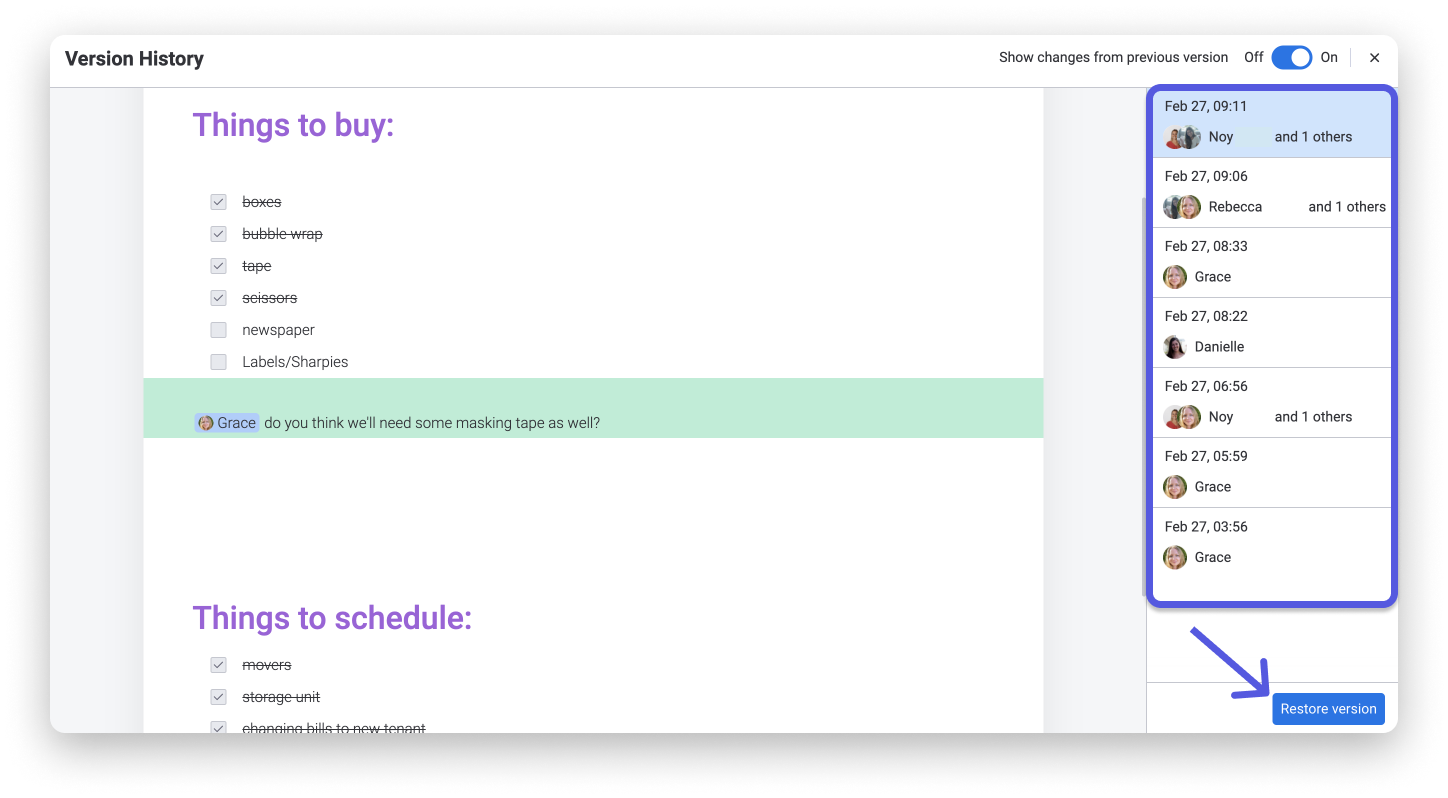
Task: Click the masking tape question text
Action: 432,423
